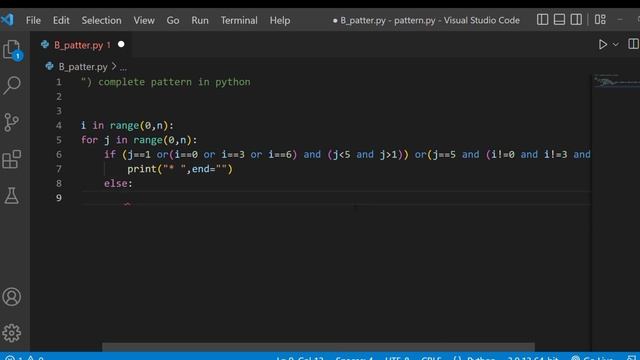This screenshot has width=640, height=360.
Task: Click the print("* ",end="") statement
Action: tap(180, 169)
